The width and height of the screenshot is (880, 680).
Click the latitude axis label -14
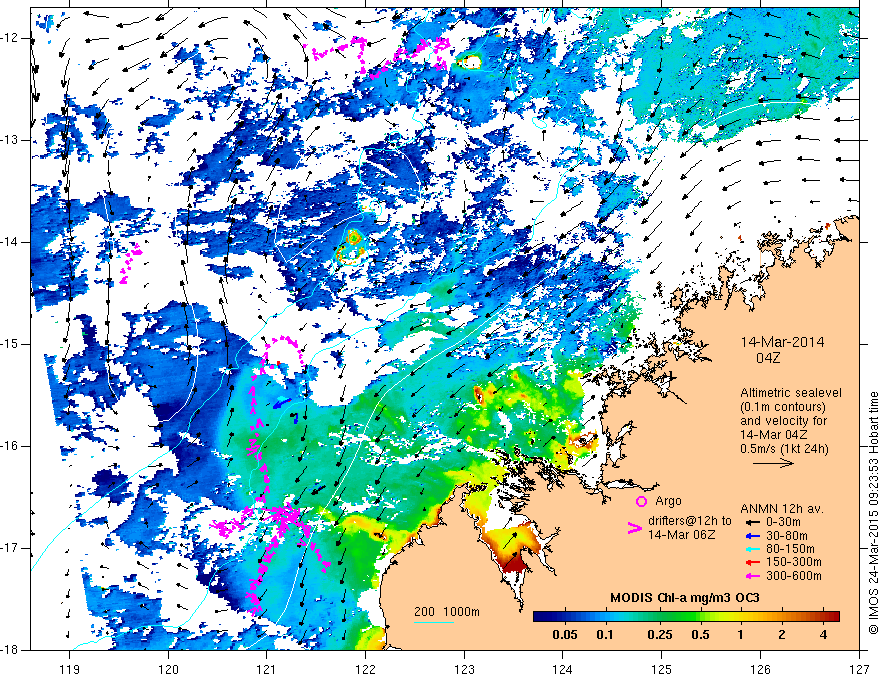point(10,242)
